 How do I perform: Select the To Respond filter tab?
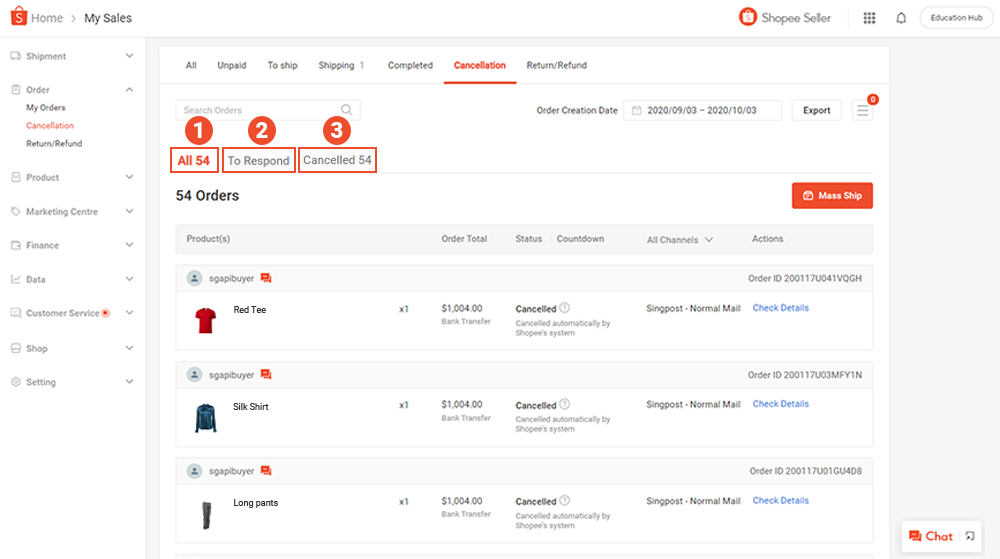tap(258, 160)
